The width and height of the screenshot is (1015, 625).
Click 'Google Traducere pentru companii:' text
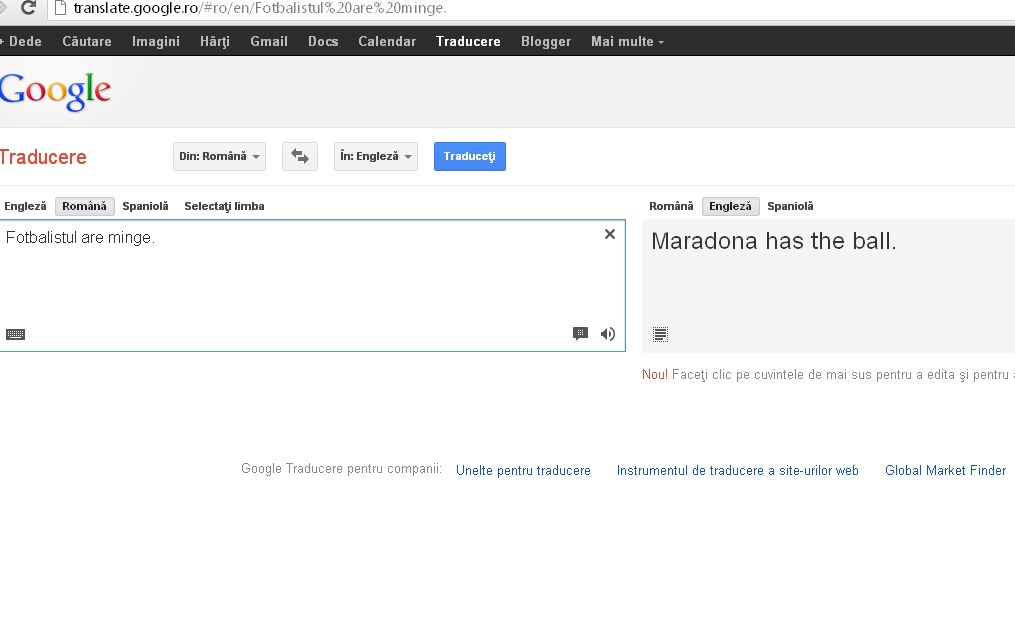pyautogui.click(x=341, y=469)
